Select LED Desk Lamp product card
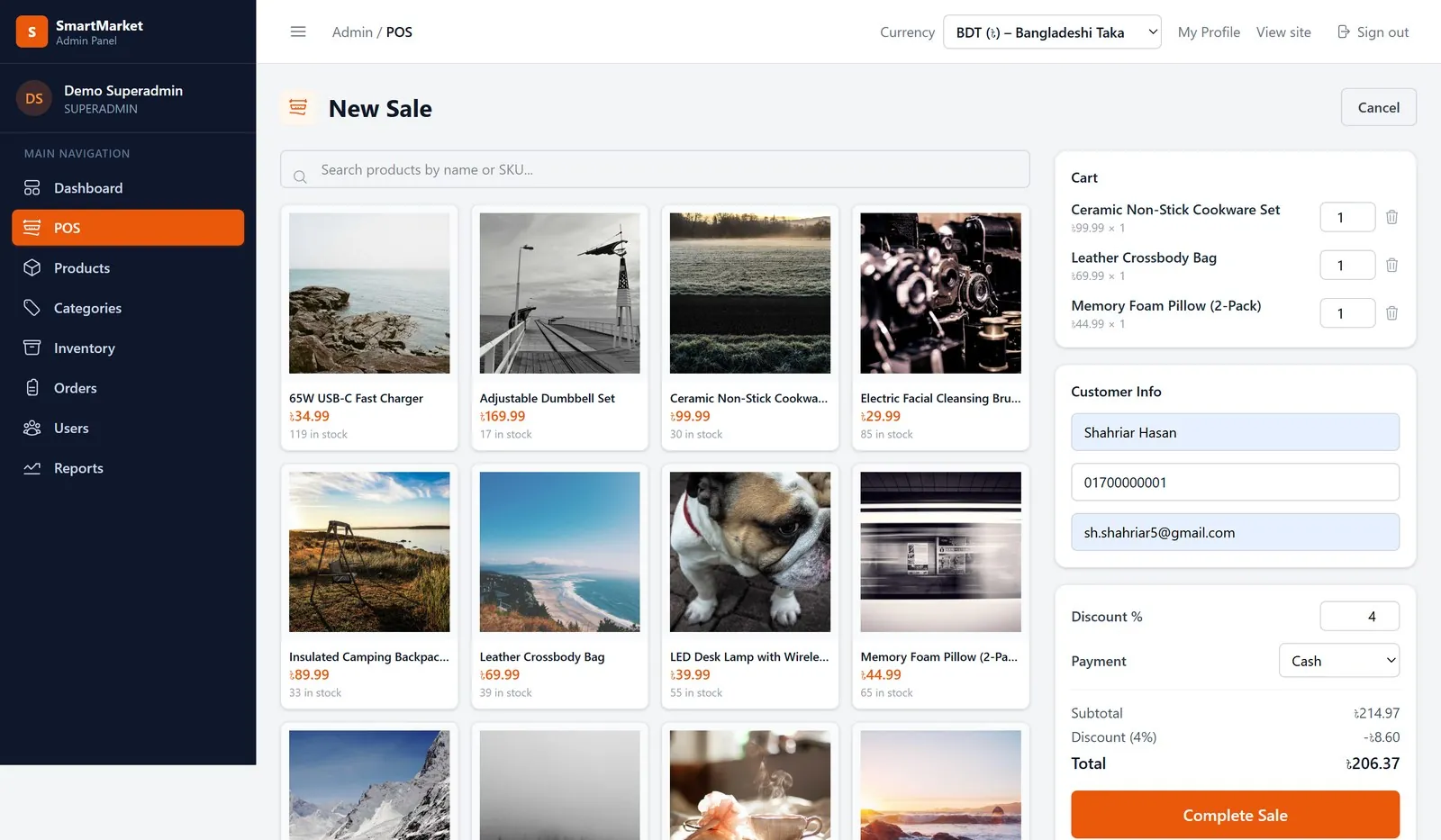Viewport: 1441px width, 840px height. 750,586
